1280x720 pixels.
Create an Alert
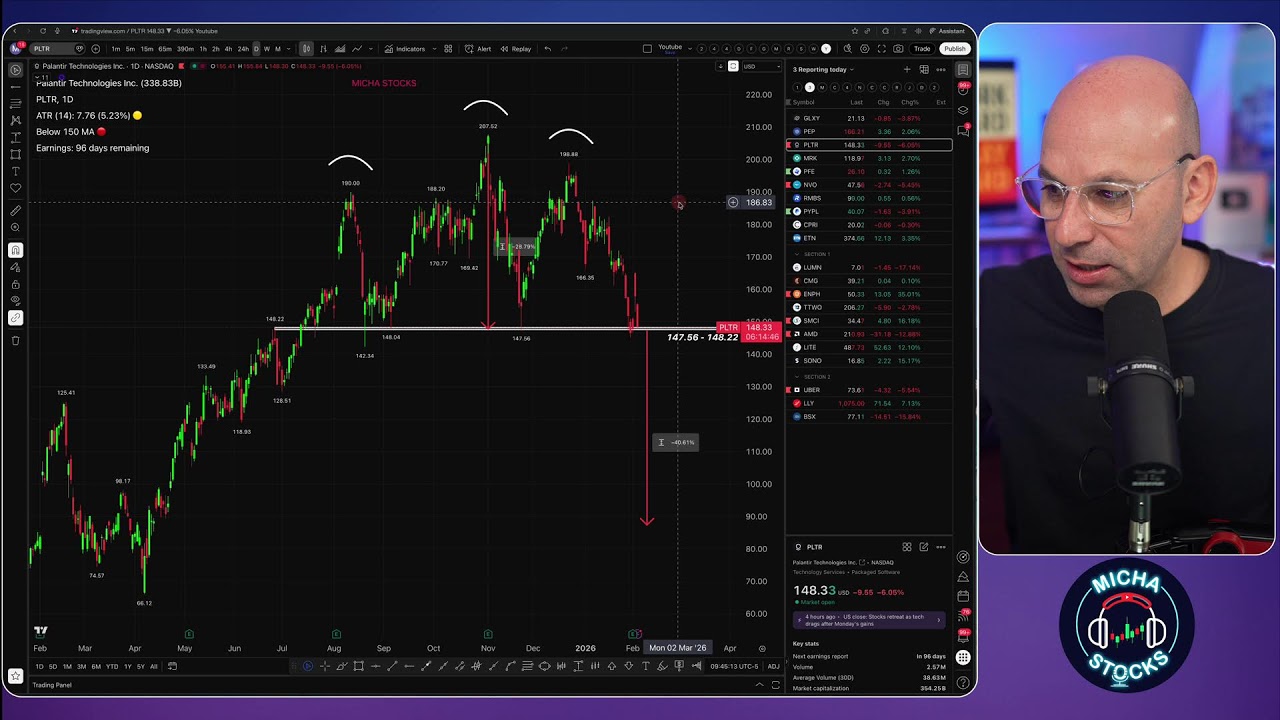coord(478,49)
